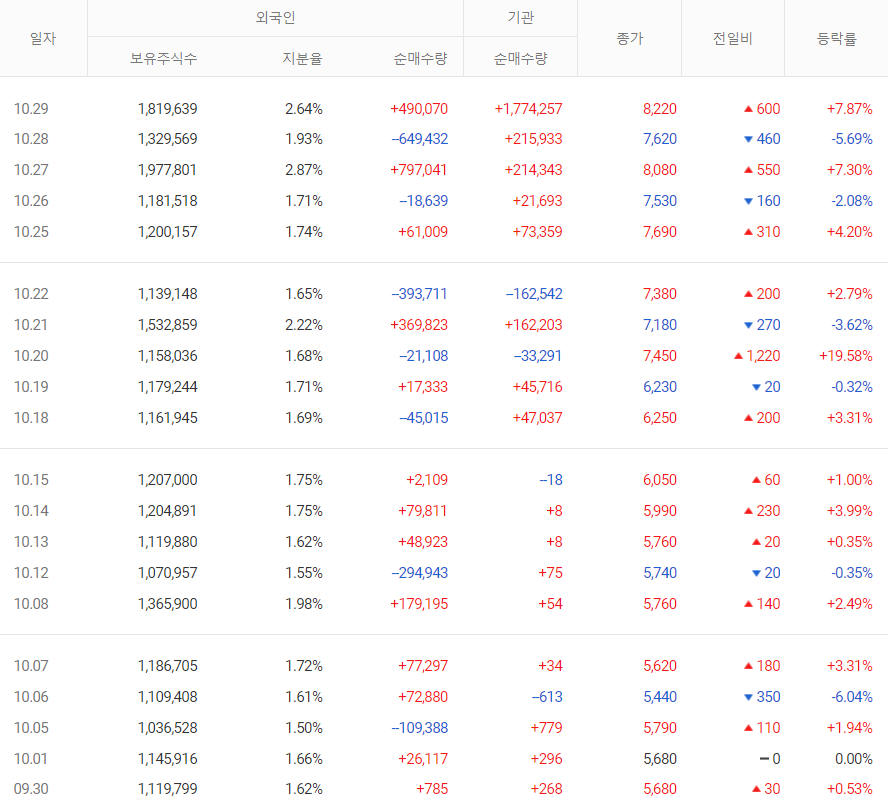Viewport: 894px width, 808px height.
Task: Click the up arrow beside 230
Action: coord(749,510)
